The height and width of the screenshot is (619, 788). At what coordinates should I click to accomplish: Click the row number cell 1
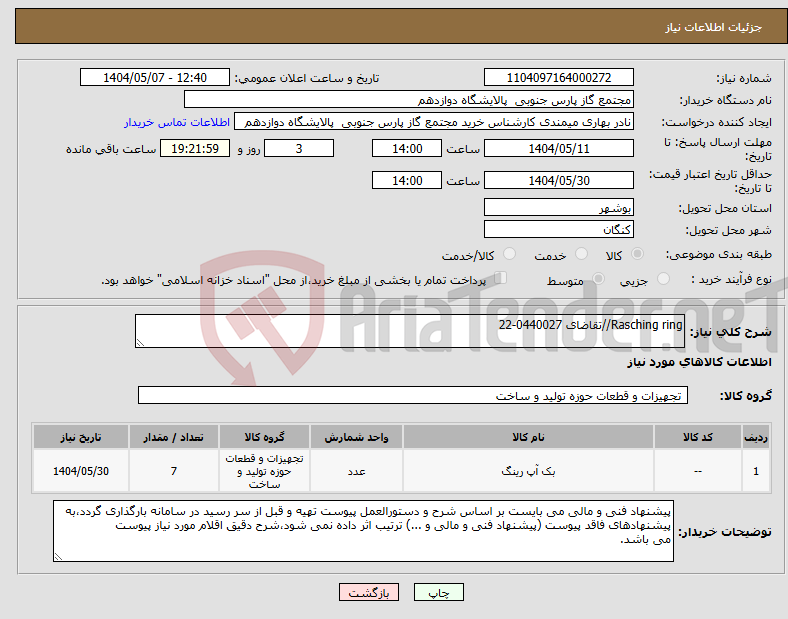click(x=756, y=471)
